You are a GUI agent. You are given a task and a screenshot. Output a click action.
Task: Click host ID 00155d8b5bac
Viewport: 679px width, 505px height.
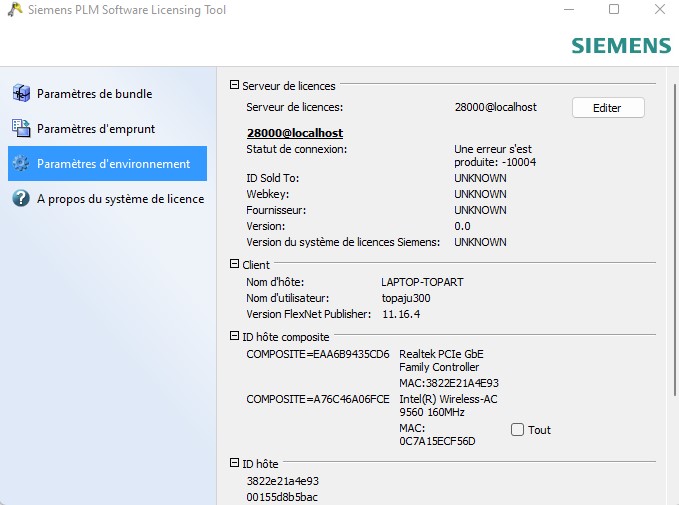tap(282, 497)
